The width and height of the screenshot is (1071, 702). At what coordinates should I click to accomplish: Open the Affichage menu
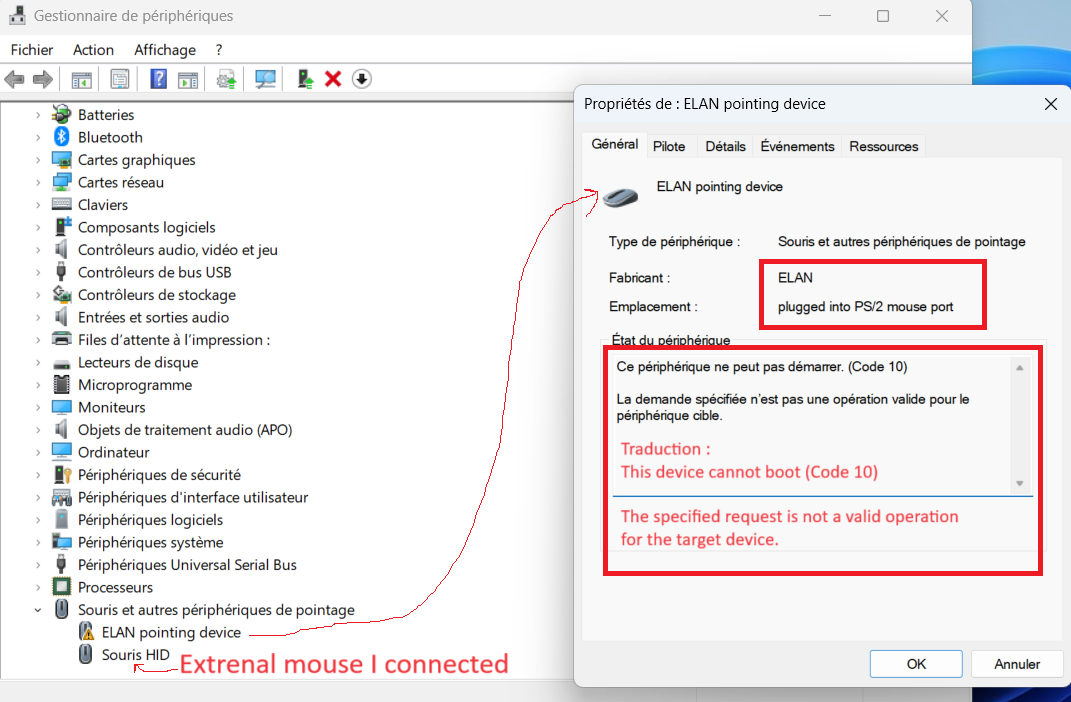[164, 49]
